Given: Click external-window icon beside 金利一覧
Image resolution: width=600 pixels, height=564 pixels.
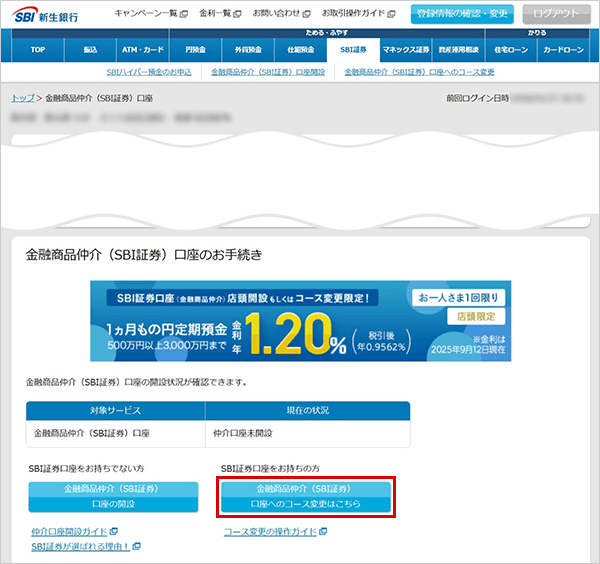Looking at the screenshot, I should (x=238, y=14).
